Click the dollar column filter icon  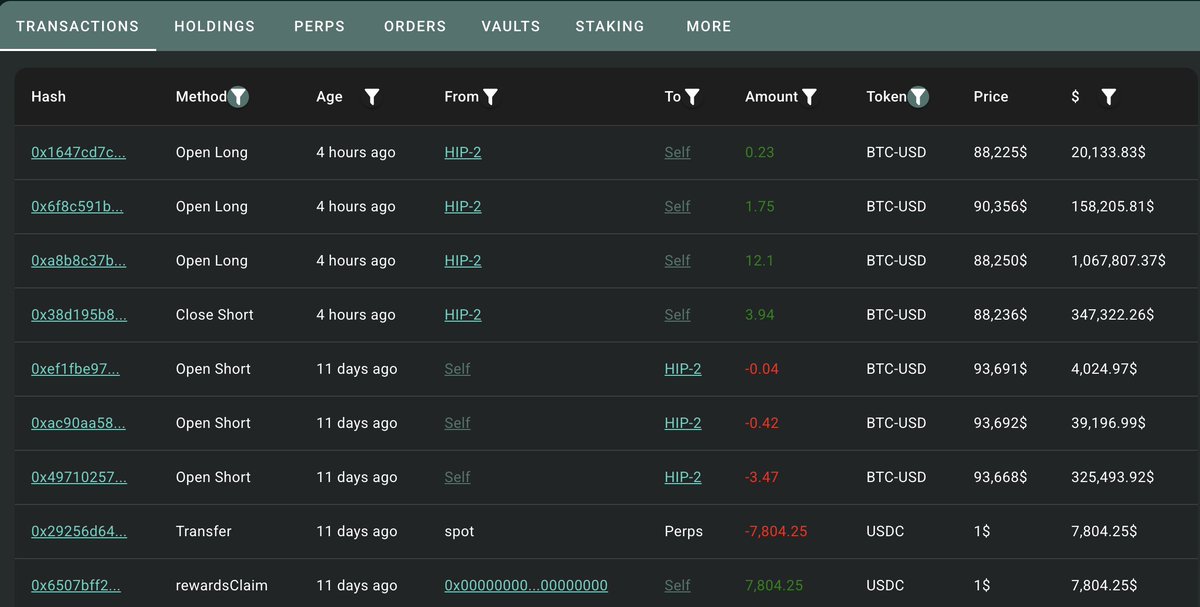coord(1108,97)
